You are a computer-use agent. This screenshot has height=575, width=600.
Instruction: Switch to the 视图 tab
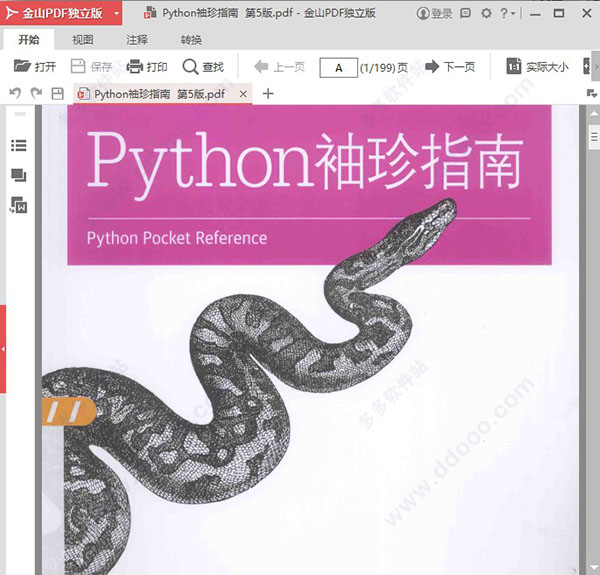83,39
